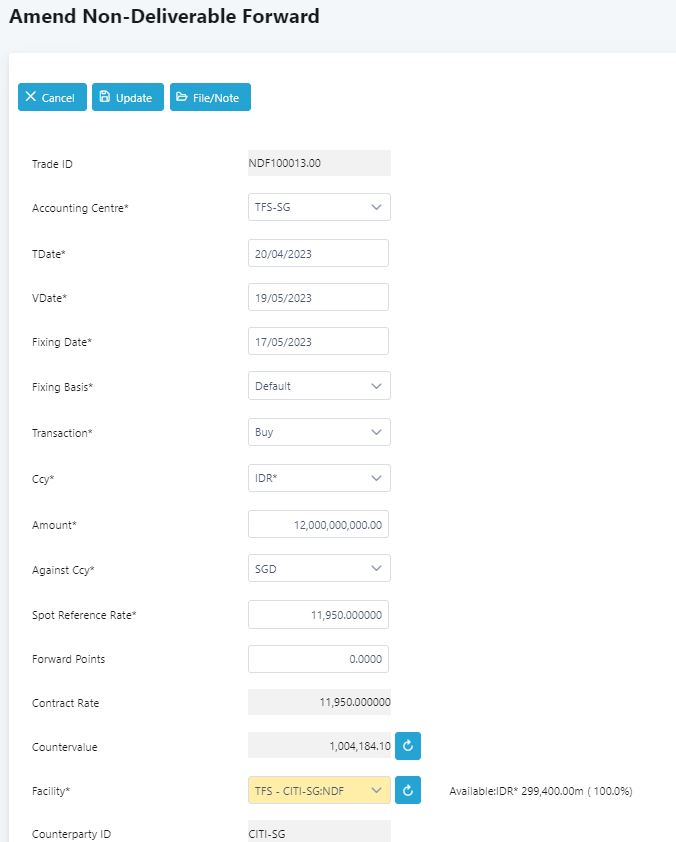
Task: Click the Contract Rate value field
Action: [x=319, y=702]
